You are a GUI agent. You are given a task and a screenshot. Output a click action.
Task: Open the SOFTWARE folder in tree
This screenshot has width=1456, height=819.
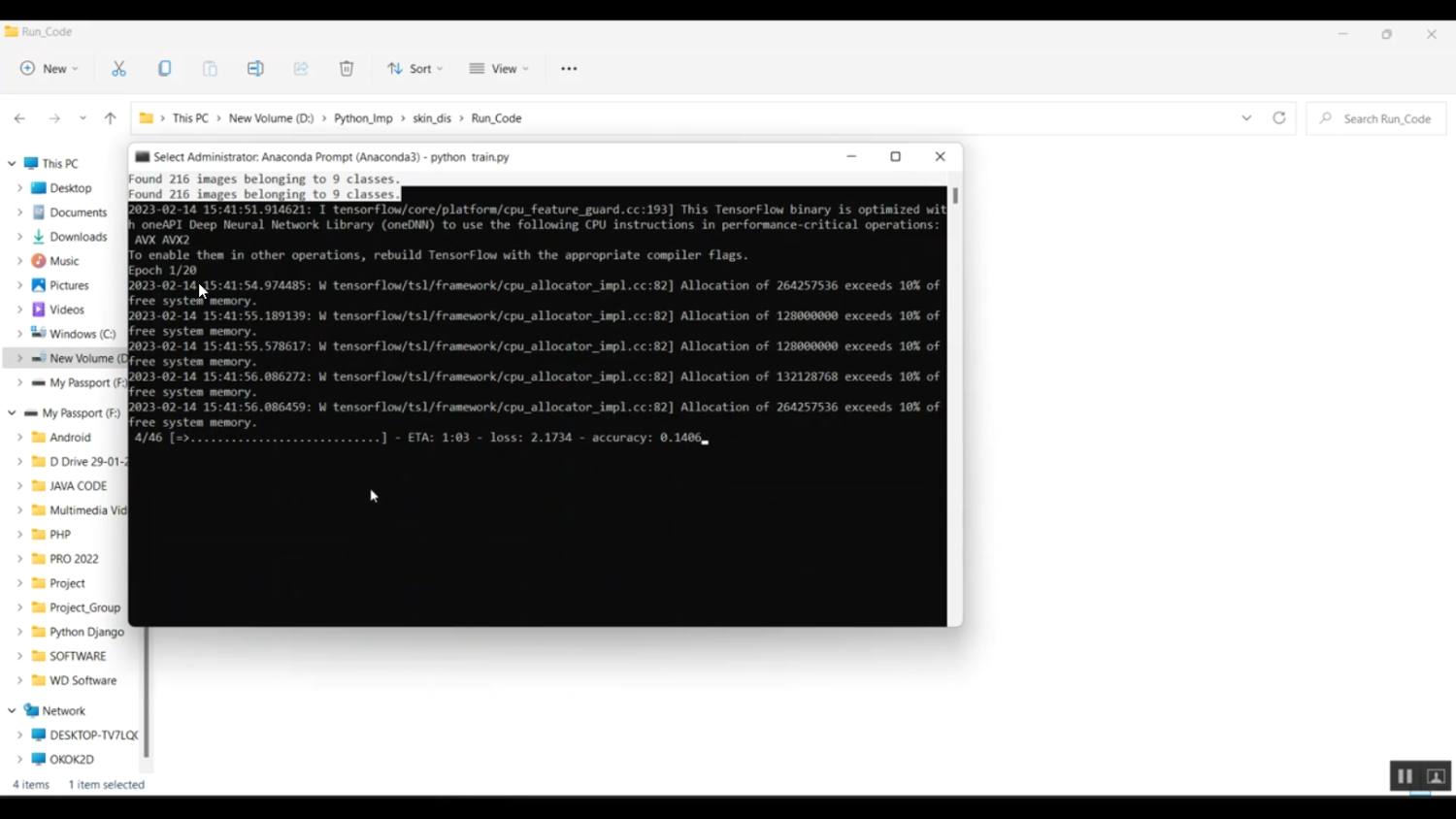78,656
